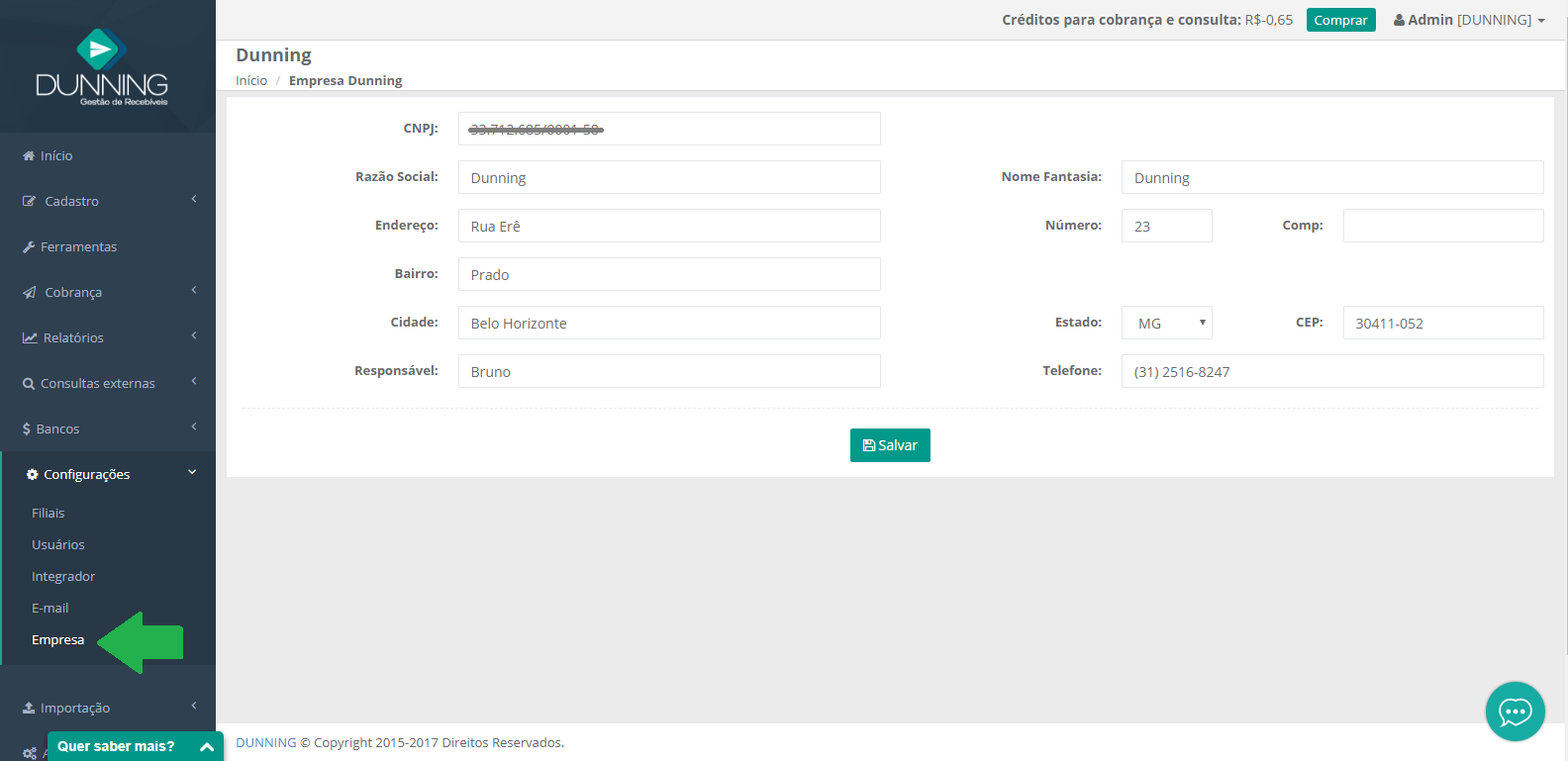Click the Empresa Dunning breadcrumb text
Image resolution: width=1568 pixels, height=761 pixels.
coord(345,80)
